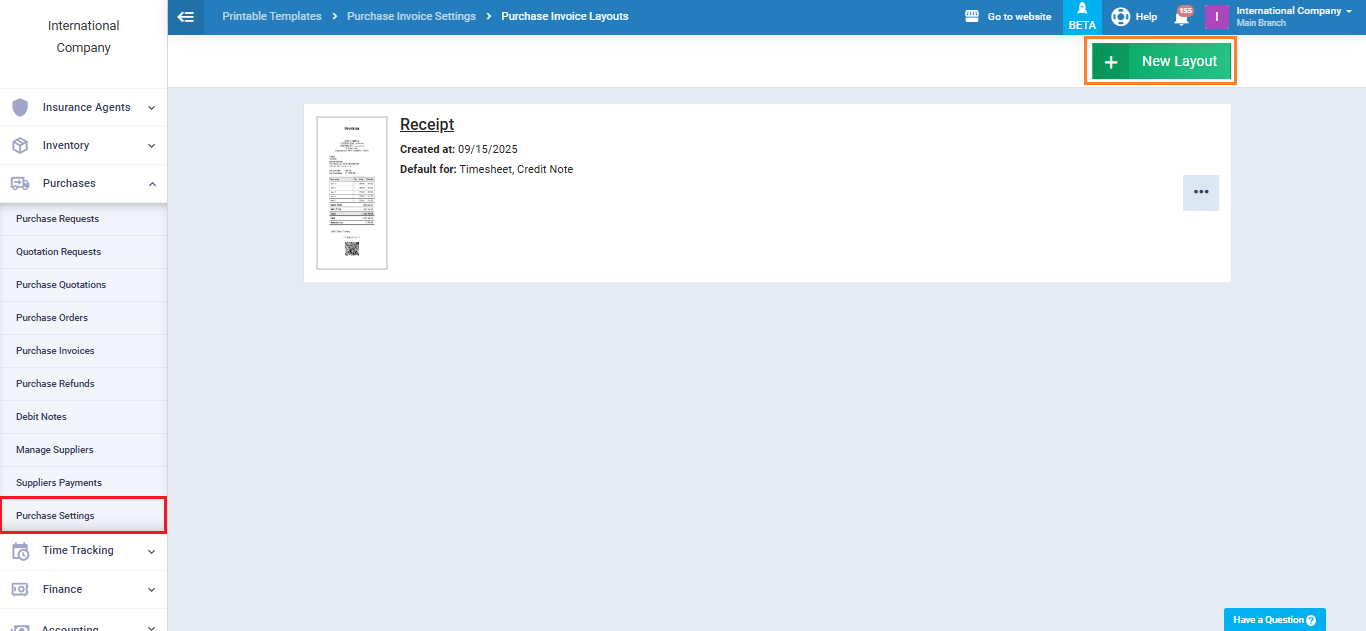The width and height of the screenshot is (1366, 631).
Task: Open the Receipt layout title link
Action: point(427,124)
